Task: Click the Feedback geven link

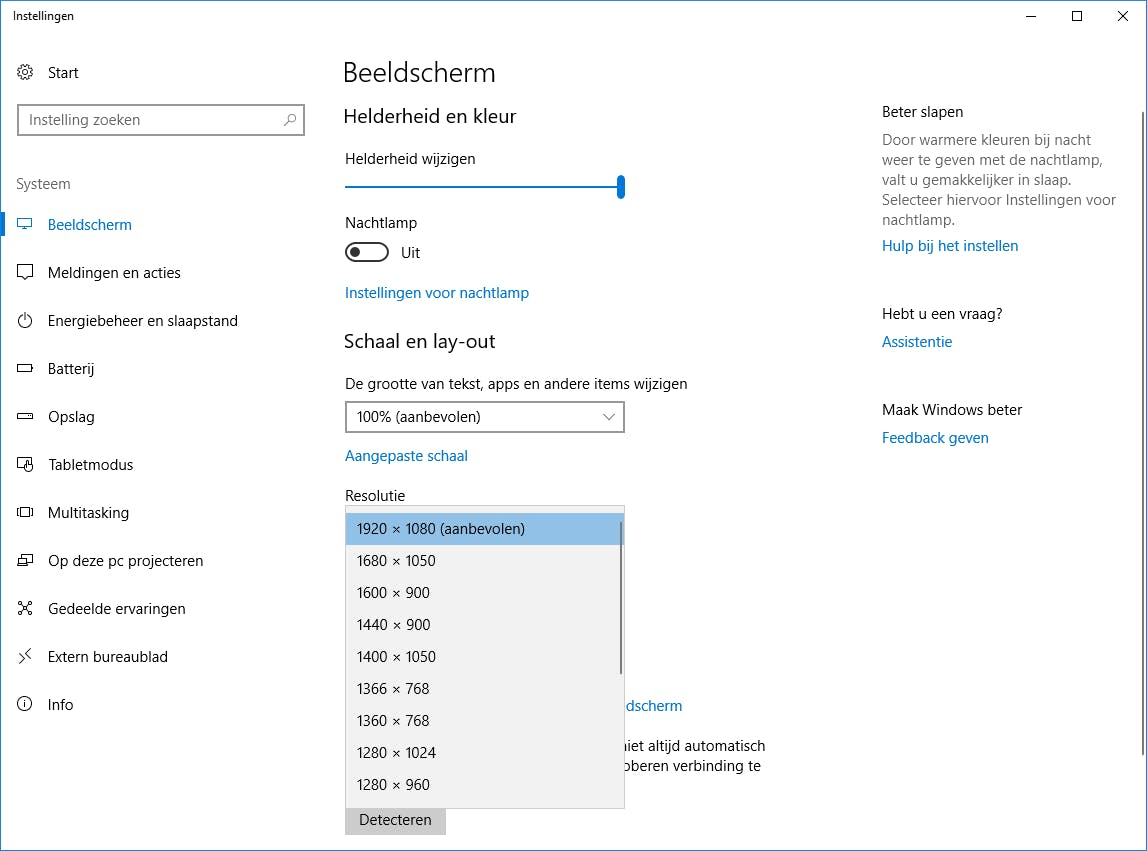Action: click(935, 438)
